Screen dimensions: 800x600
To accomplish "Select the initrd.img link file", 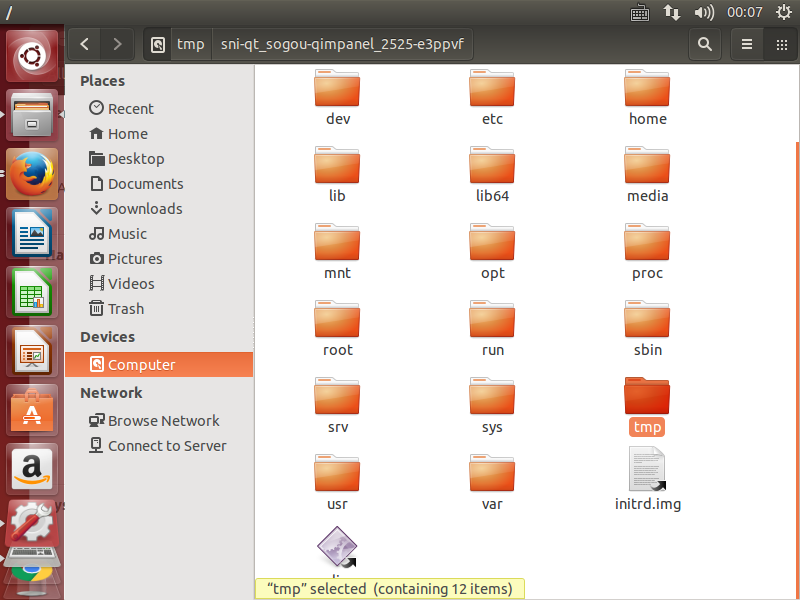I will (x=647, y=480).
